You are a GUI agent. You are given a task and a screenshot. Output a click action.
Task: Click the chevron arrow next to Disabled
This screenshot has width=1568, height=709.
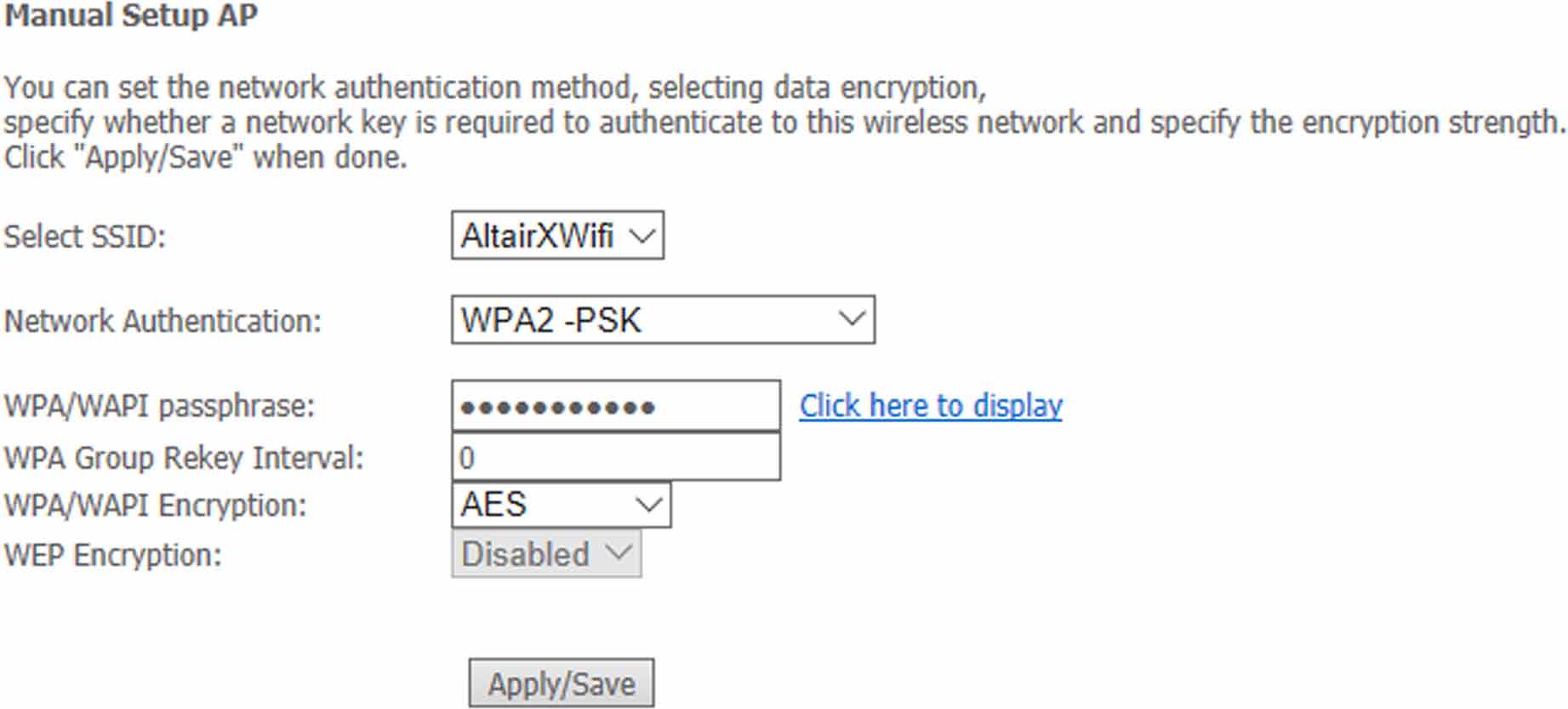pyautogui.click(x=619, y=553)
